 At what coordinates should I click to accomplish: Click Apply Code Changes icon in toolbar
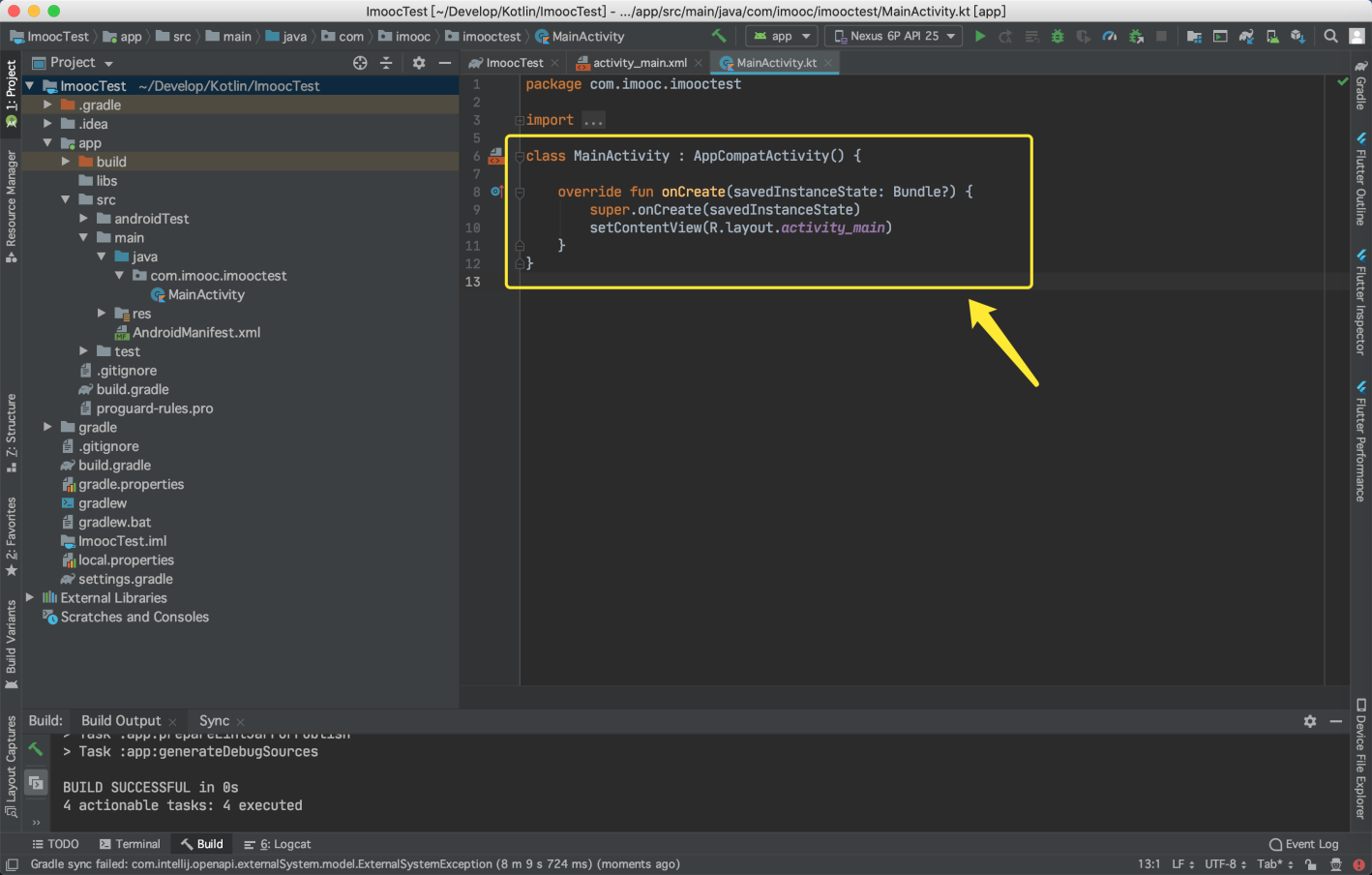tap(1032, 36)
